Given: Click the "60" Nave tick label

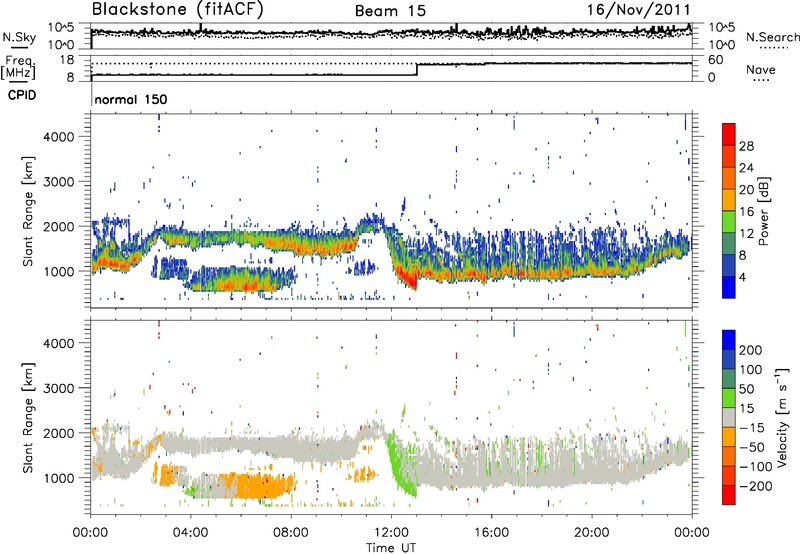Looking at the screenshot, I should point(715,60).
